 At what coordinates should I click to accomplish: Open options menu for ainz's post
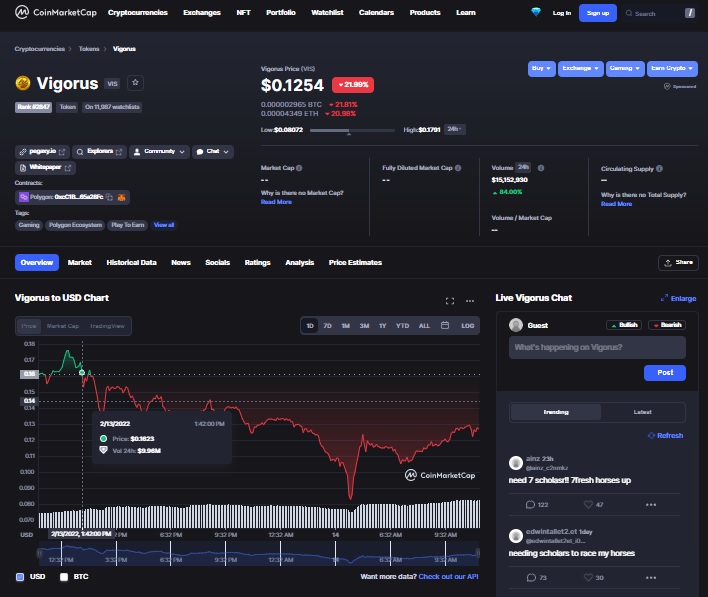[x=651, y=504]
